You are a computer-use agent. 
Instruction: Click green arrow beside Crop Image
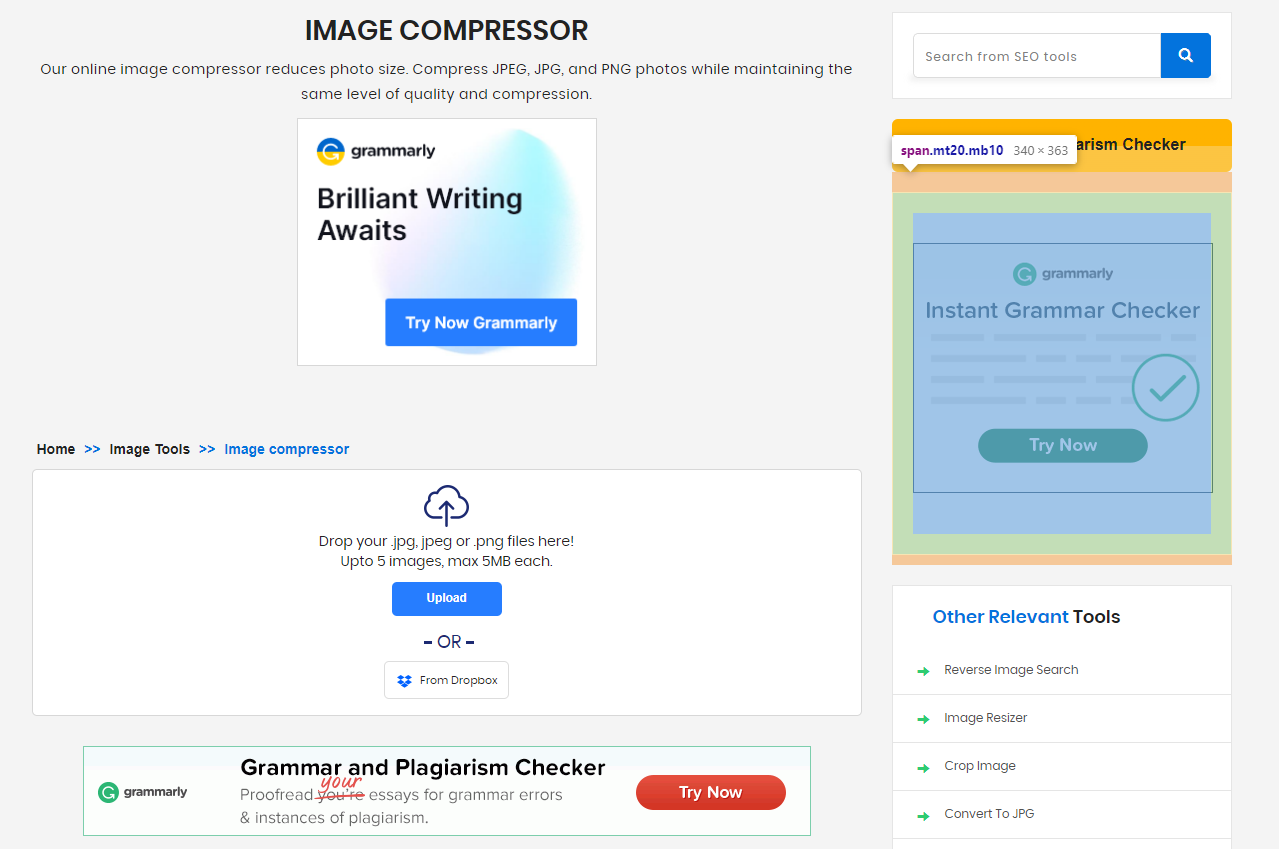[x=923, y=767]
